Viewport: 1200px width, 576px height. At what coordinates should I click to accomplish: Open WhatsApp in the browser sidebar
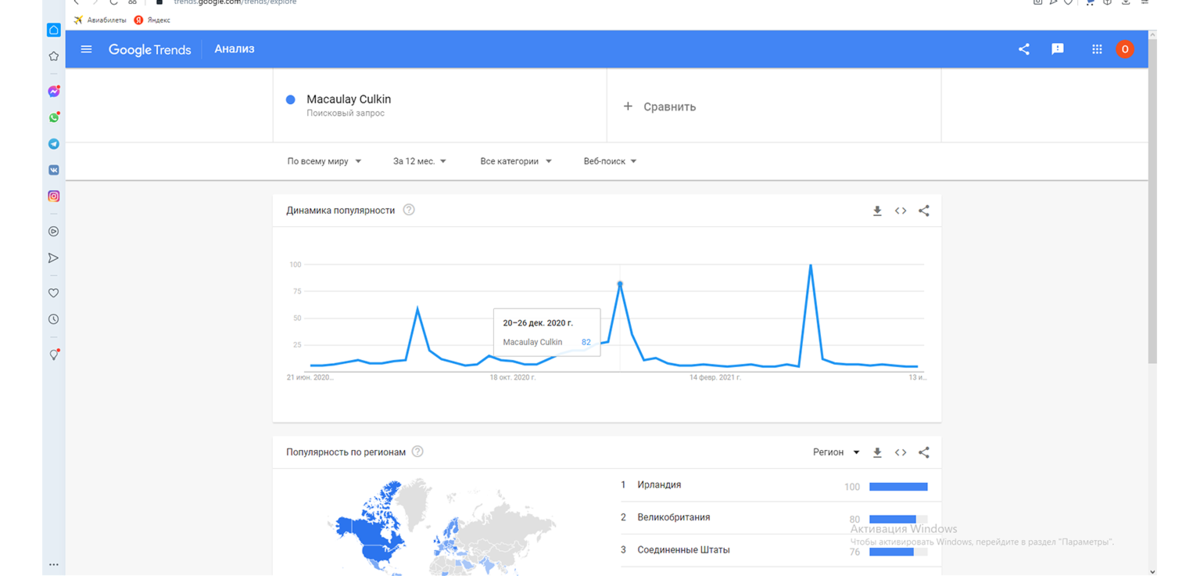[x=54, y=117]
